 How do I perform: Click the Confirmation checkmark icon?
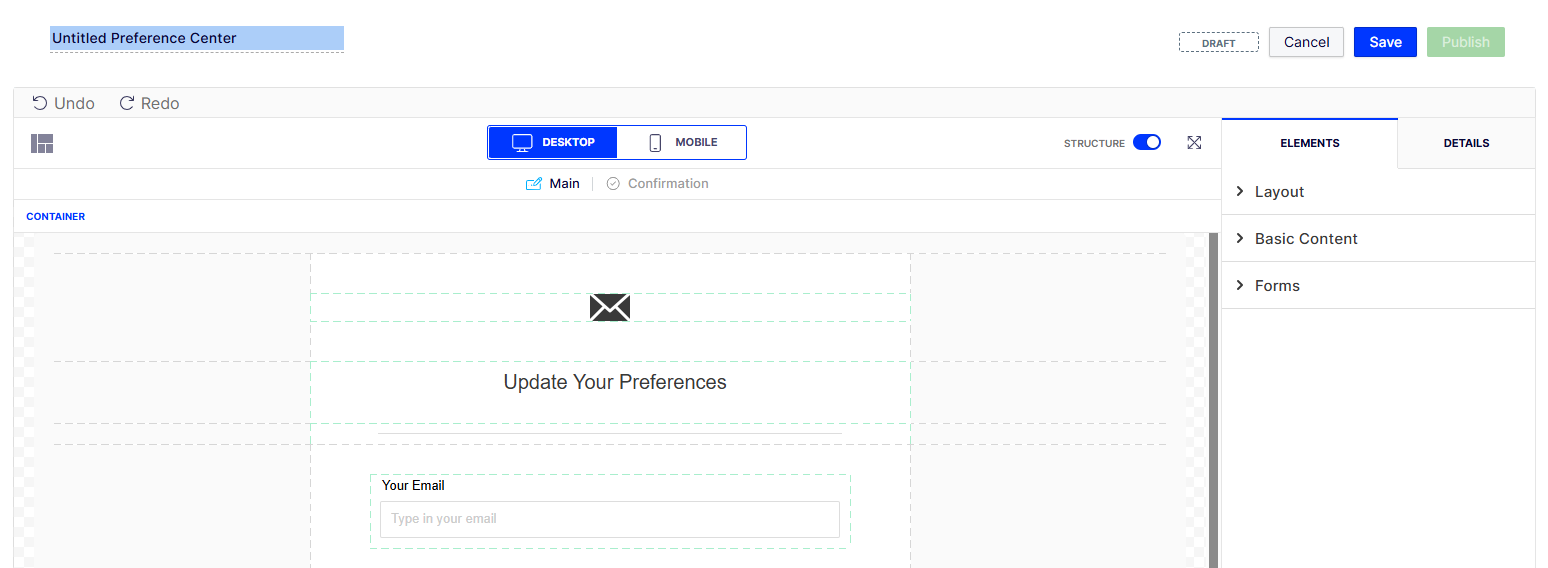pyautogui.click(x=613, y=184)
